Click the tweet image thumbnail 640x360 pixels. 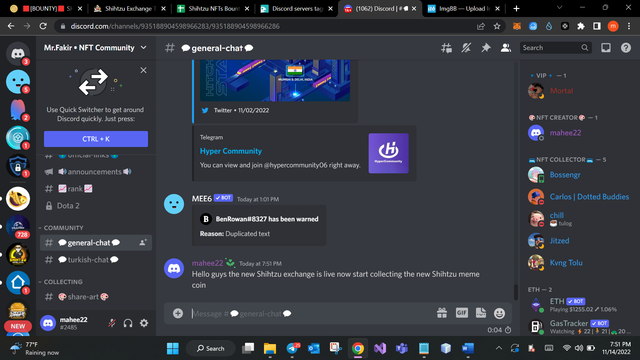pos(275,80)
